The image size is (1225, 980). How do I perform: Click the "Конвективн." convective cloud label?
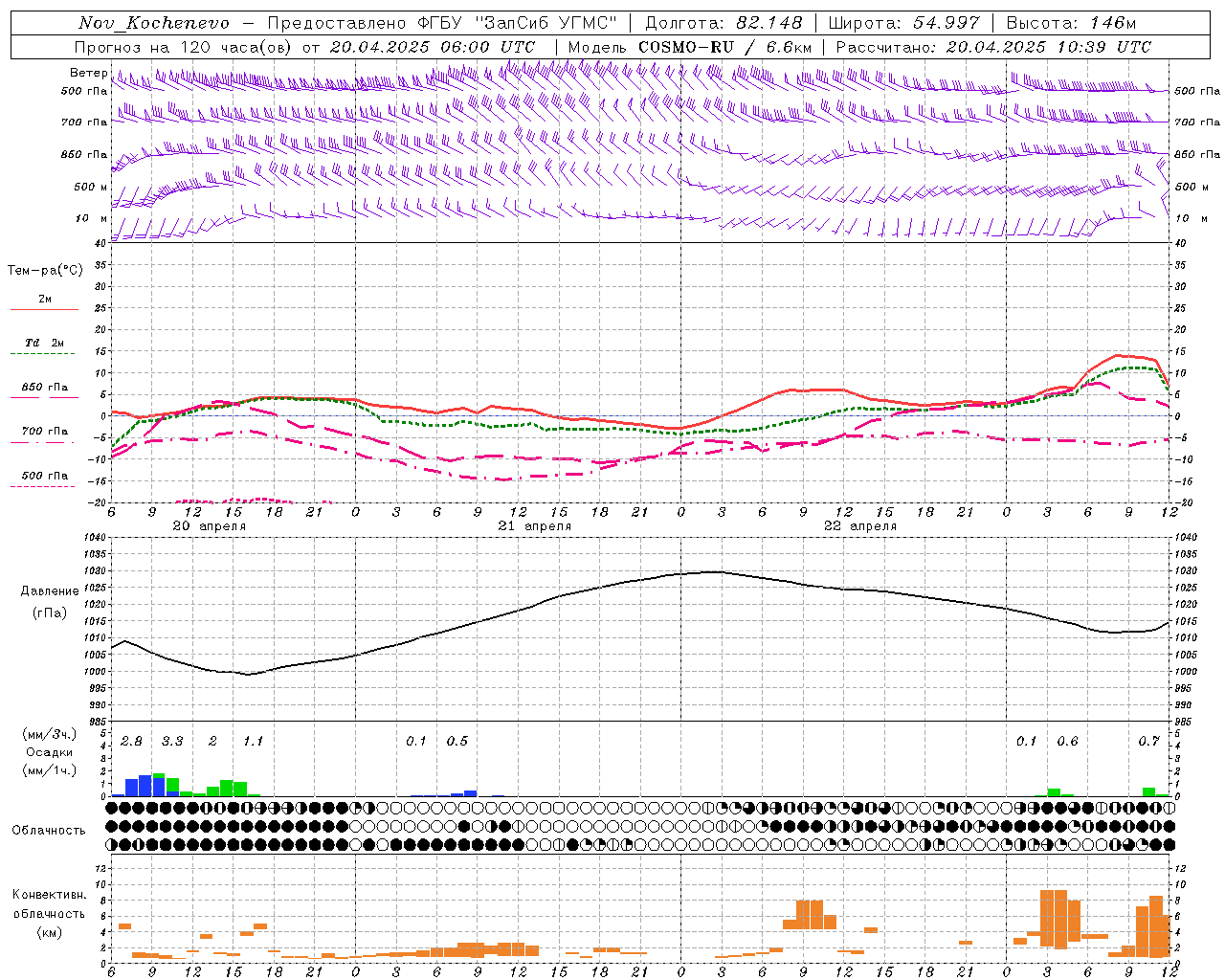(50, 895)
